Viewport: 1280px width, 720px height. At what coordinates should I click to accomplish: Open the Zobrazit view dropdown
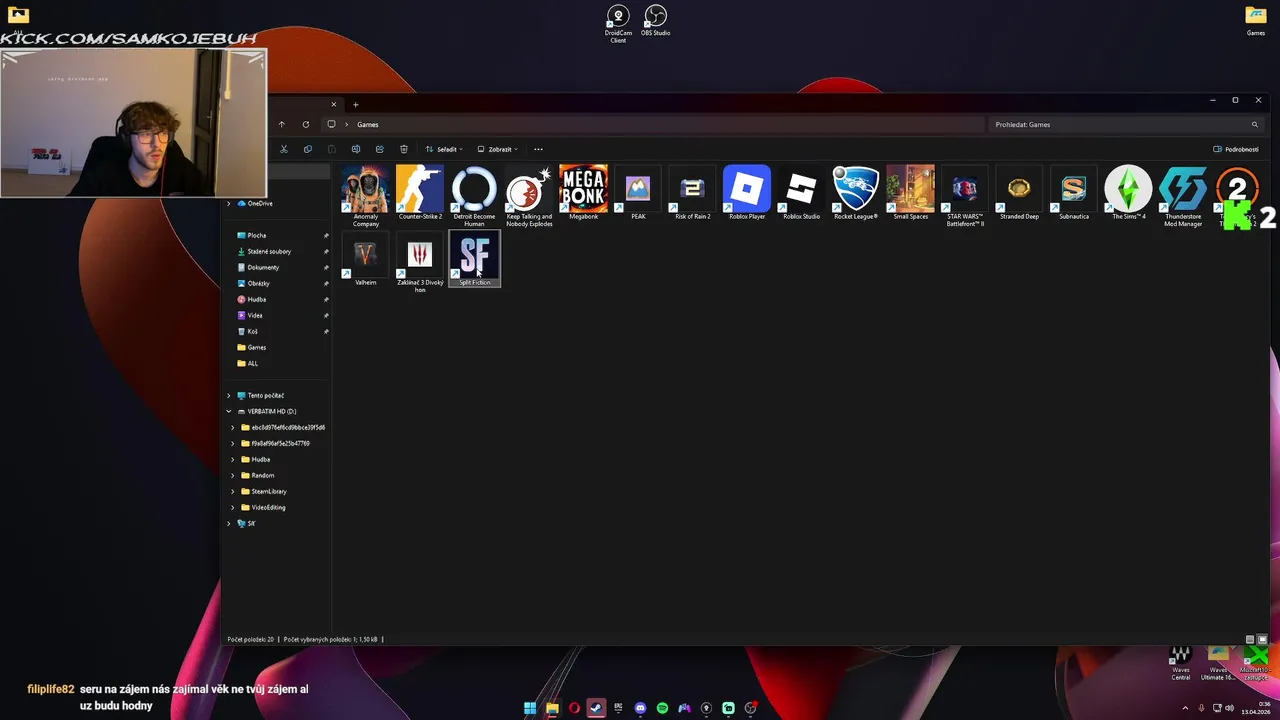point(497,149)
